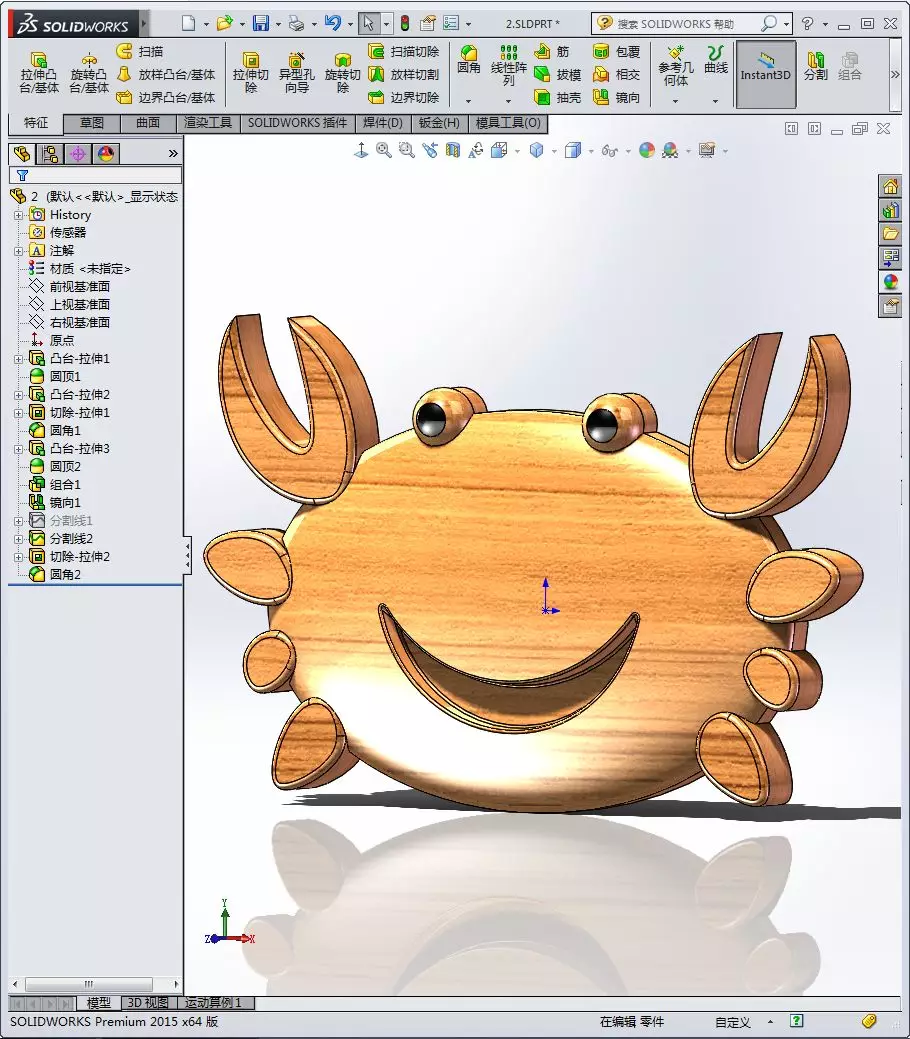Viewport: 910px width, 1039px height.
Task: Switch to the 草图 (Sketch) tab
Action: click(92, 123)
